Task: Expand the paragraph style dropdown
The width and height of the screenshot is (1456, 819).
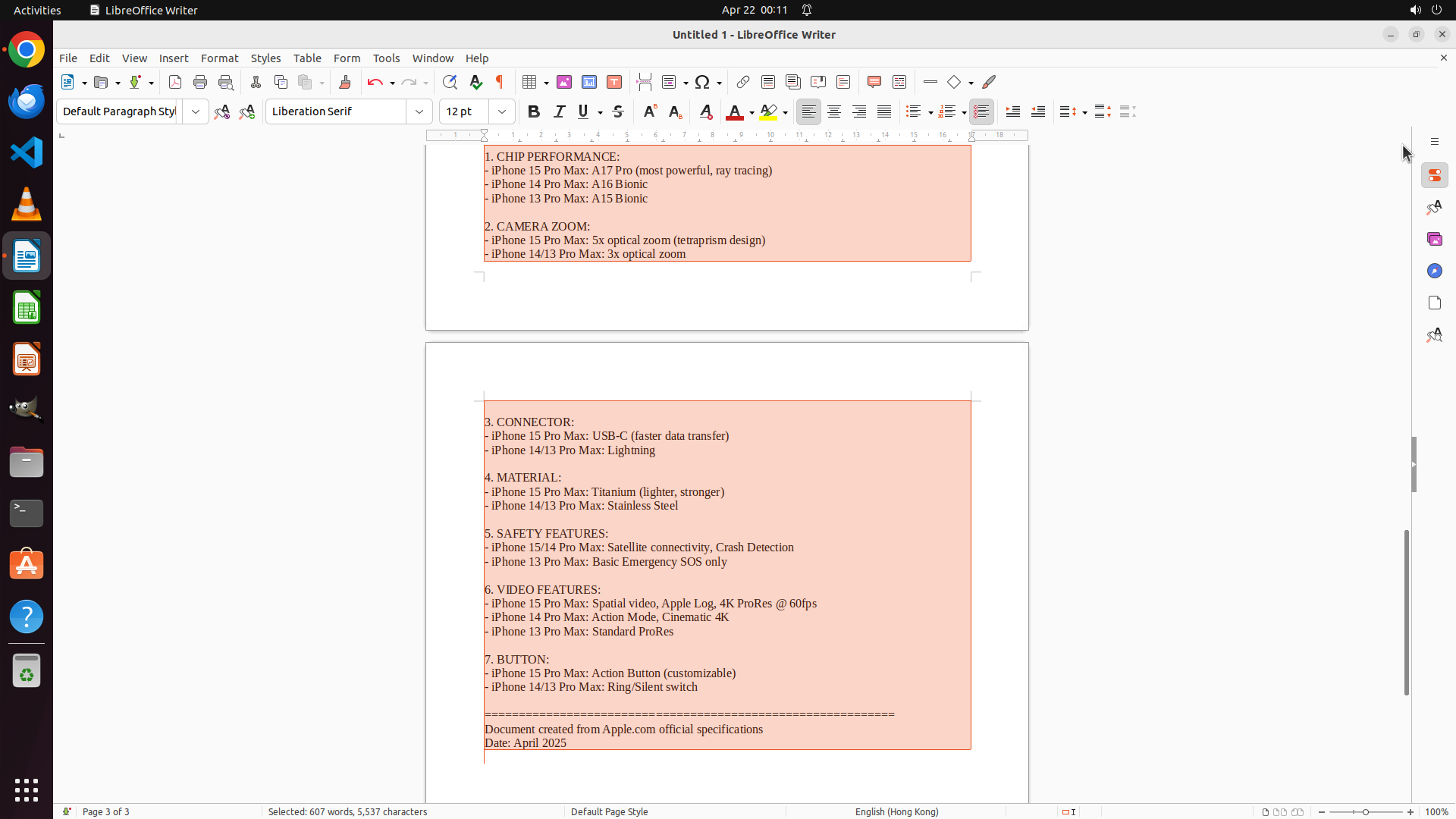Action: (x=196, y=111)
